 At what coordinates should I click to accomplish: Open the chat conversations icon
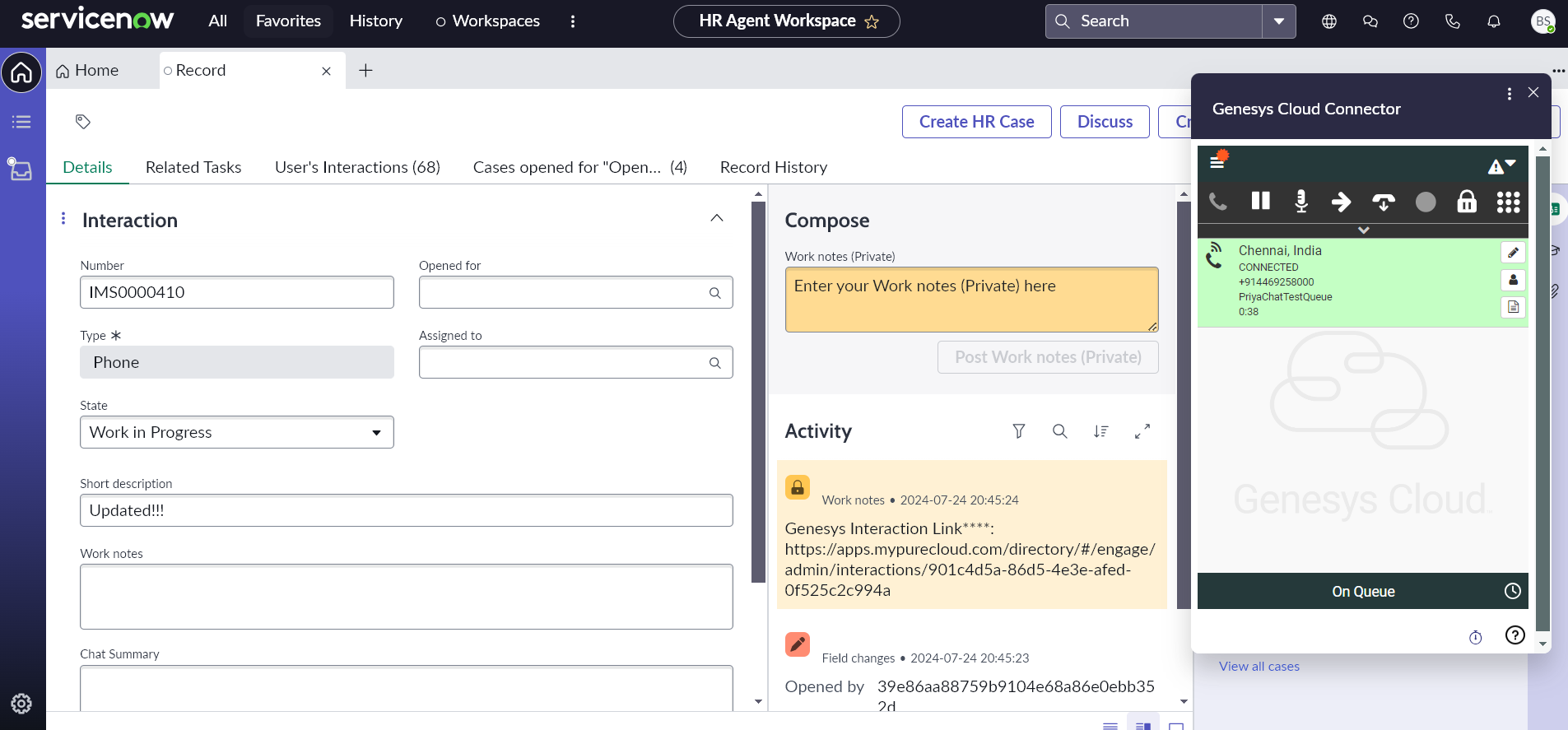point(1370,21)
